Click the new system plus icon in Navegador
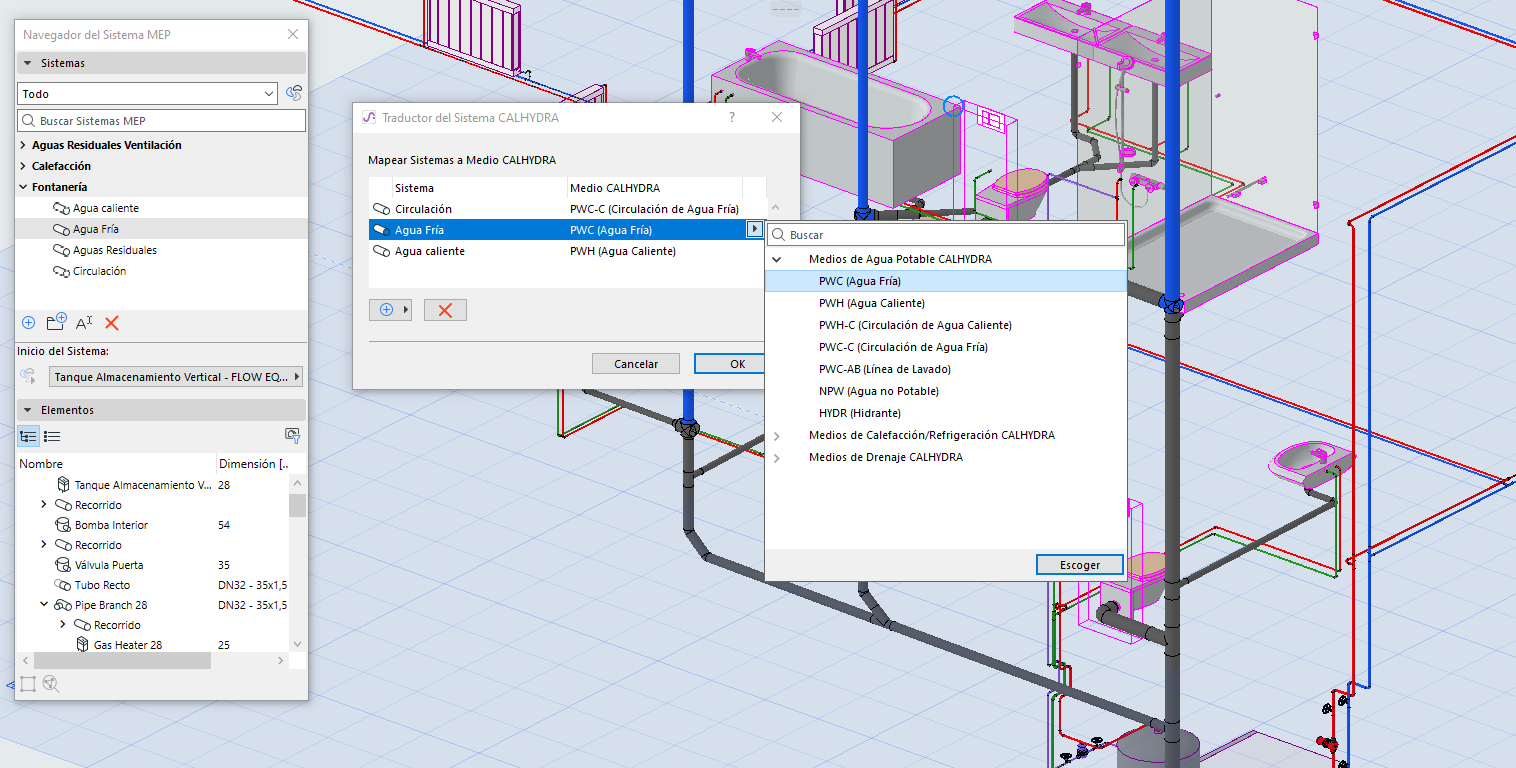The image size is (1516, 768). point(28,323)
